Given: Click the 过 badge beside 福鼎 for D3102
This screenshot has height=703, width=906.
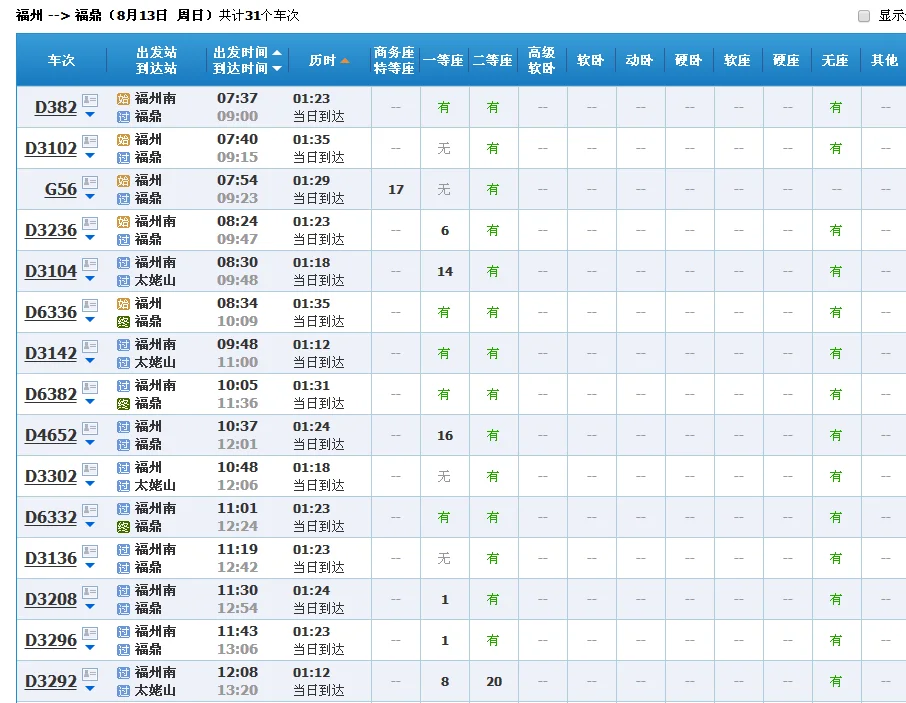Looking at the screenshot, I should [x=123, y=157].
